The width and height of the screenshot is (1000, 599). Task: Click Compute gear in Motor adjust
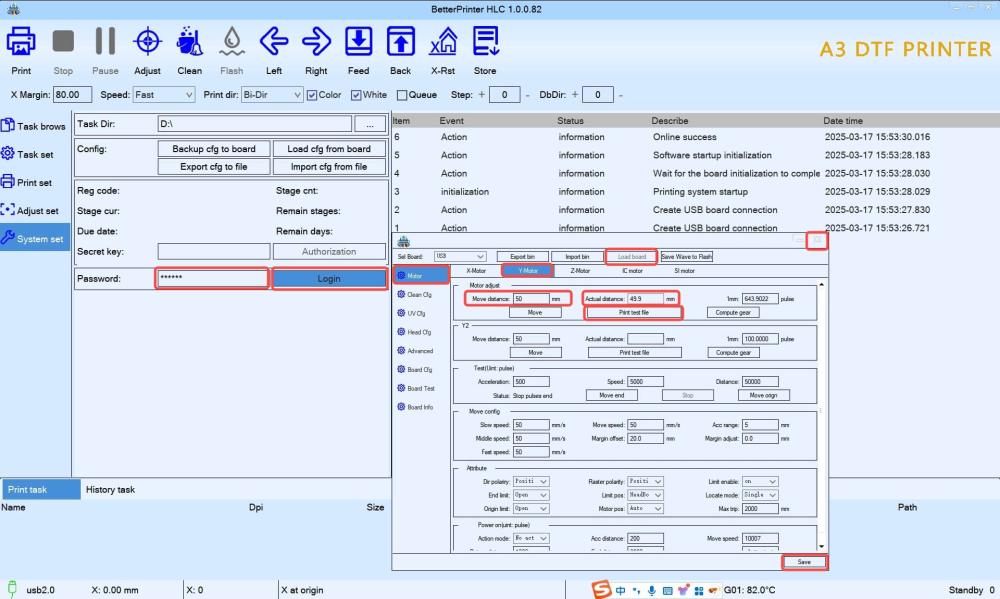click(x=733, y=313)
